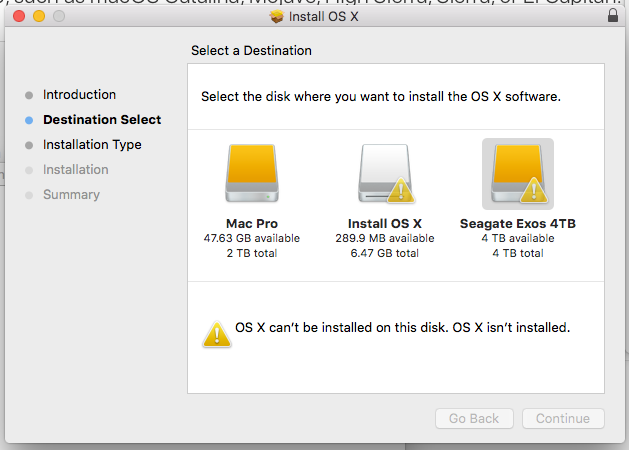629x450 pixels.
Task: Minimize the Install OS X window
Action: (39, 17)
